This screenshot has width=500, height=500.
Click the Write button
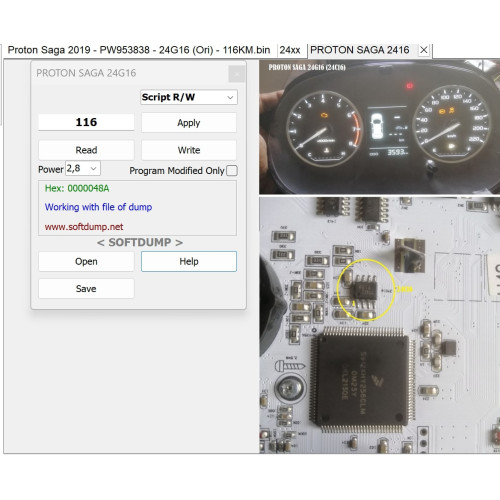pyautogui.click(x=189, y=150)
